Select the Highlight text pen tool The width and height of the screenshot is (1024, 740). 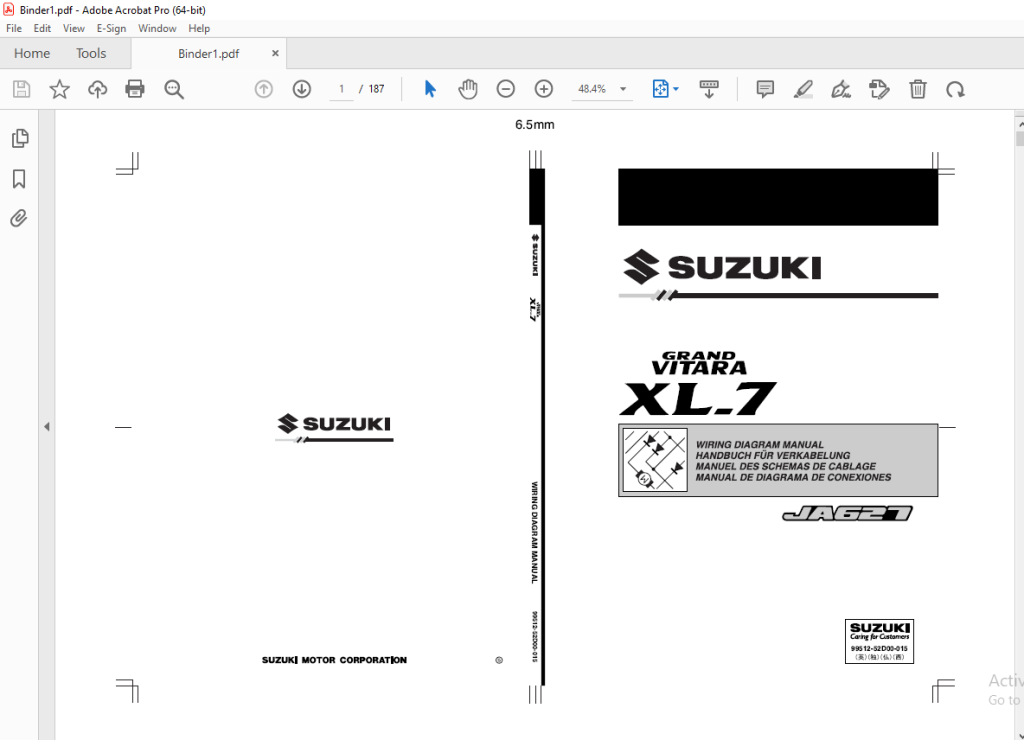[803, 89]
